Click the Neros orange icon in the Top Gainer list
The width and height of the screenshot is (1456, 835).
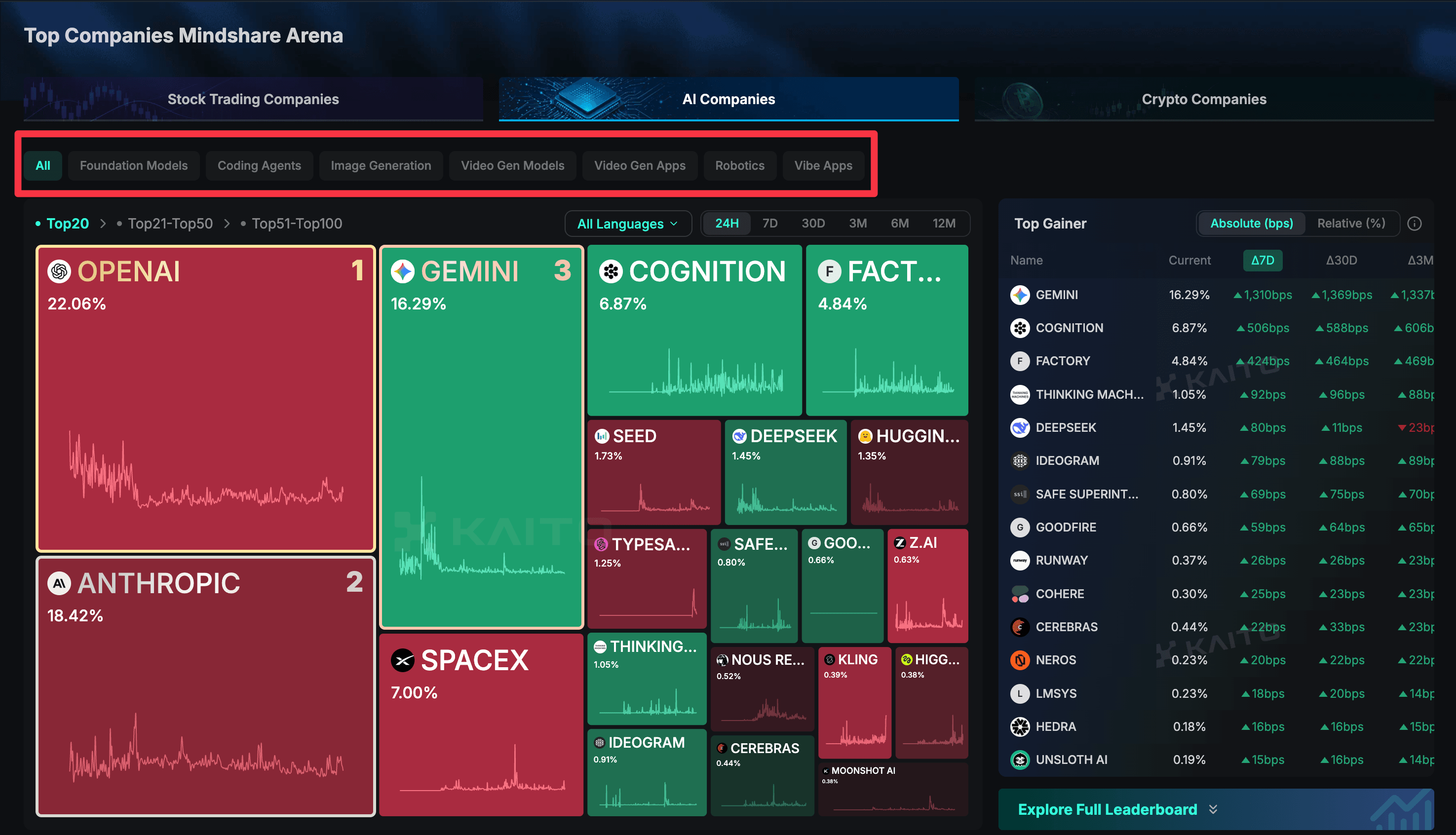(x=1020, y=660)
